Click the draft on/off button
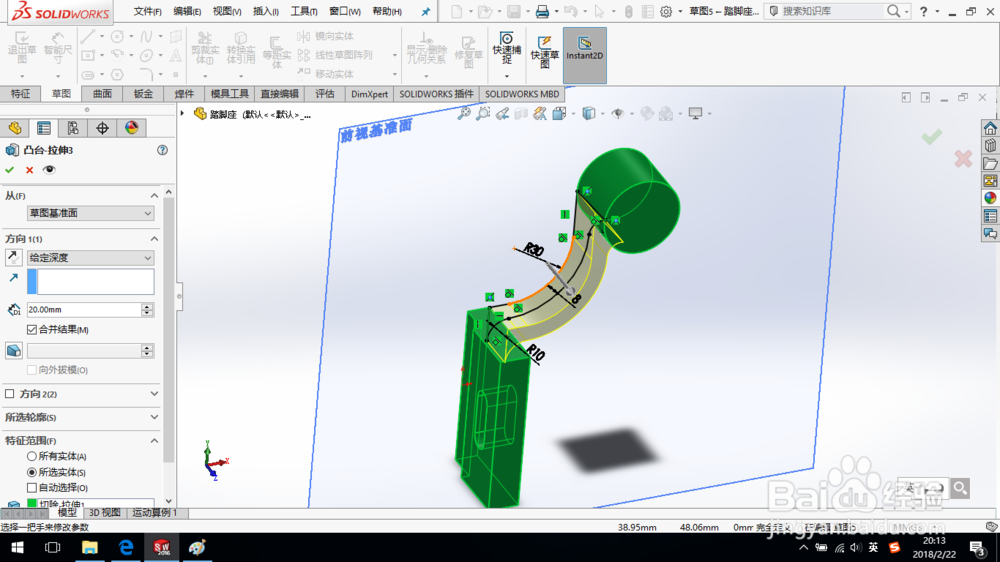 pyautogui.click(x=13, y=351)
